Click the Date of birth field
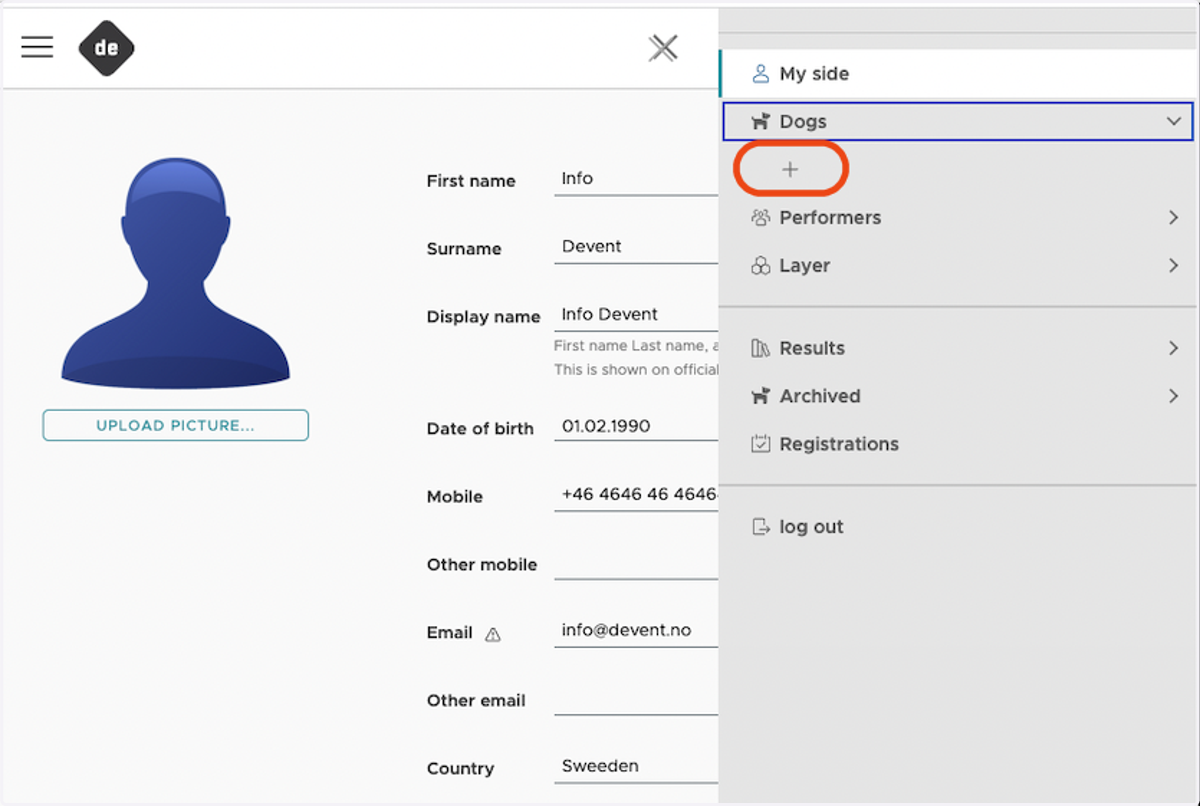 [636, 427]
